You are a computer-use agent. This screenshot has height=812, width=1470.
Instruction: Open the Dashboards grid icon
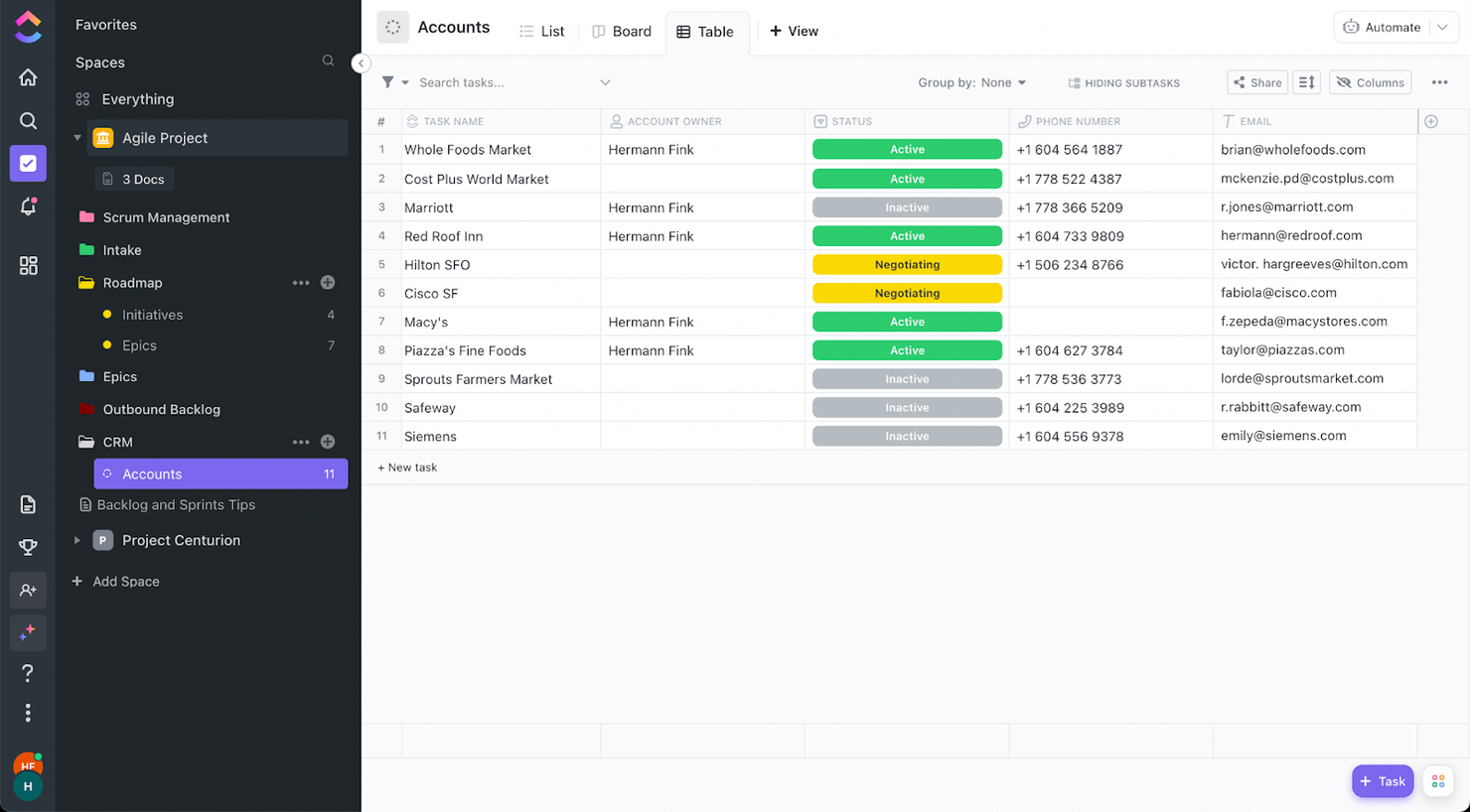(28, 265)
